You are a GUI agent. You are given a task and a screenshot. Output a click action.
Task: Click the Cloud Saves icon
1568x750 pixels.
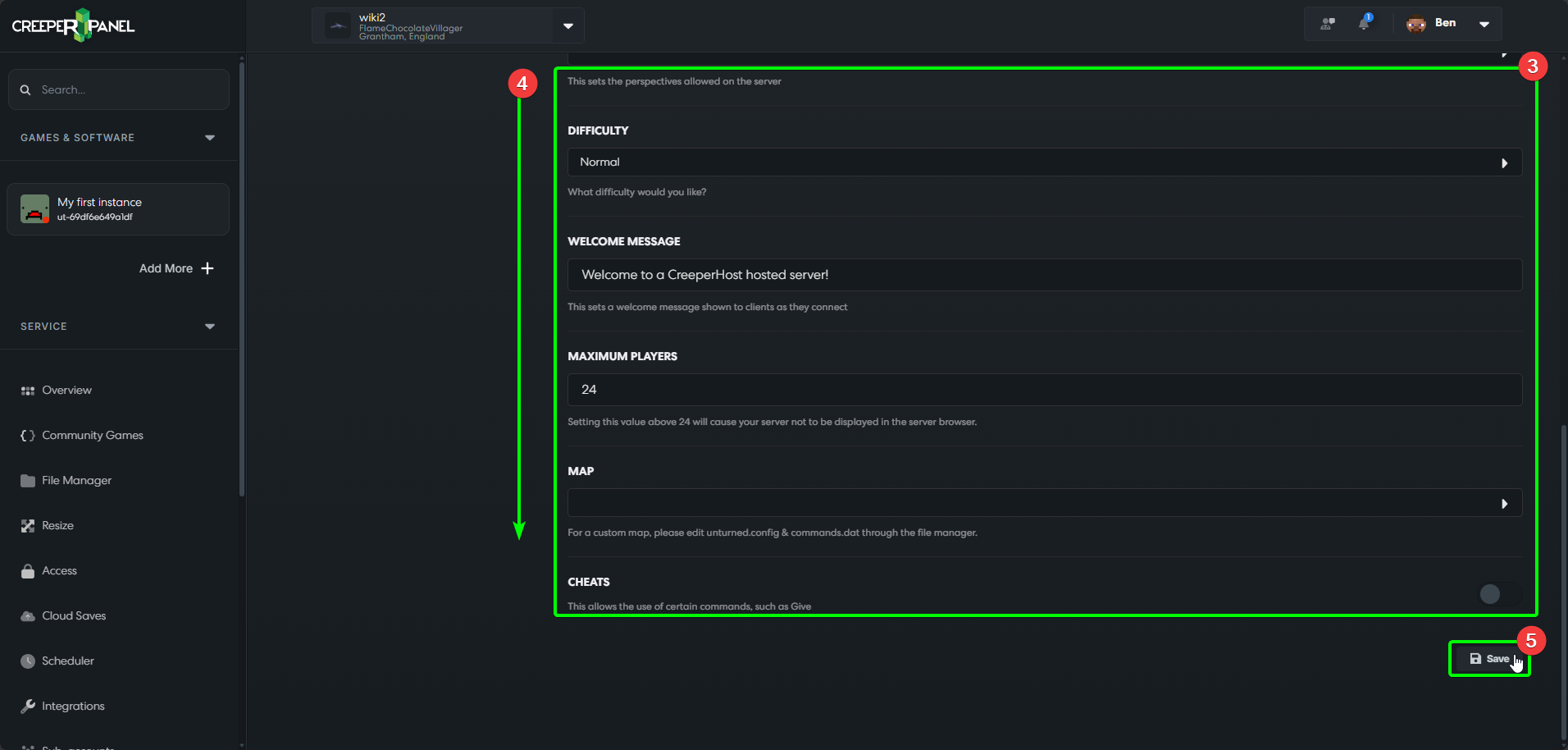(27, 615)
